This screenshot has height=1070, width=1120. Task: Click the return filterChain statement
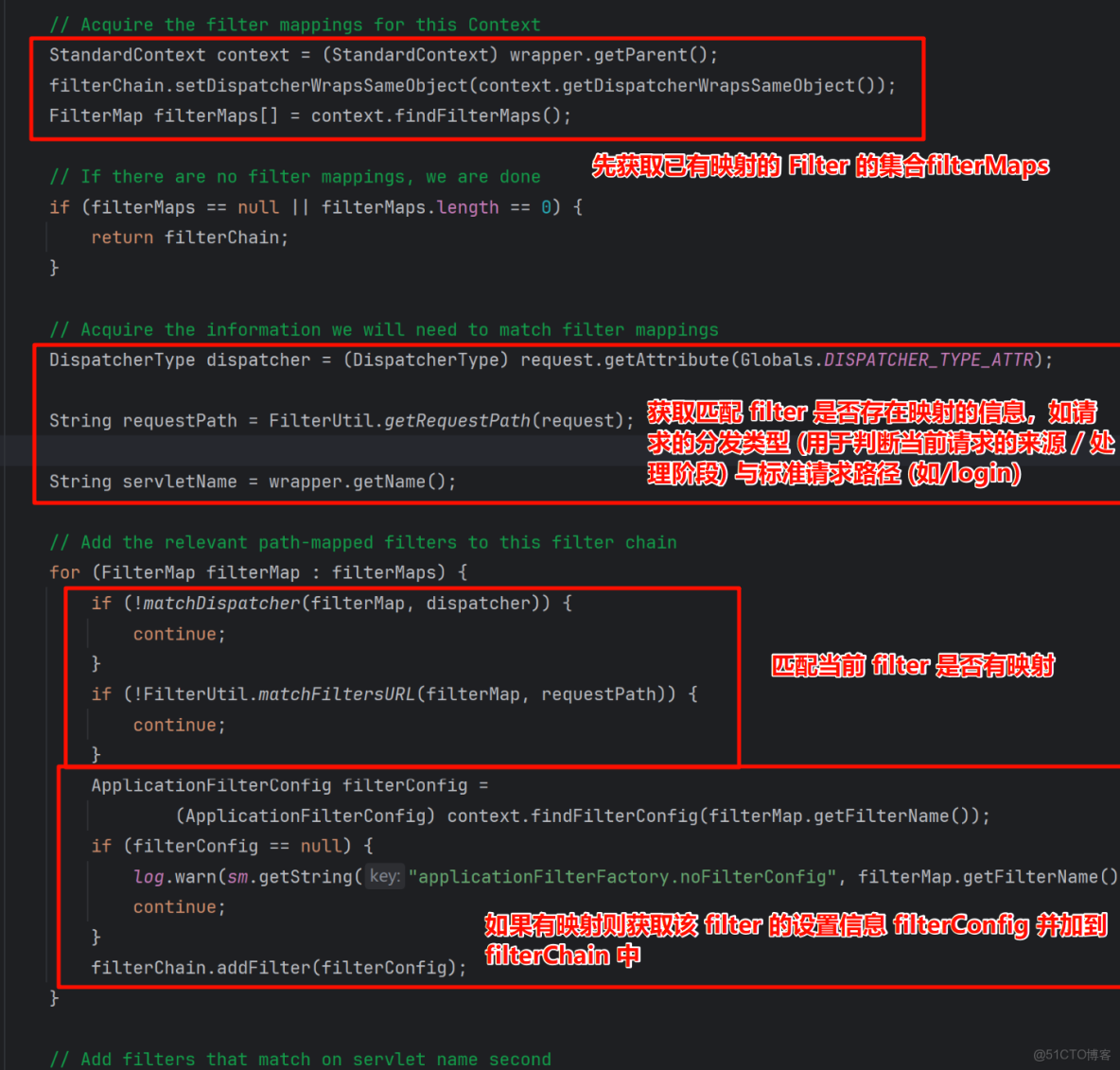[189, 237]
